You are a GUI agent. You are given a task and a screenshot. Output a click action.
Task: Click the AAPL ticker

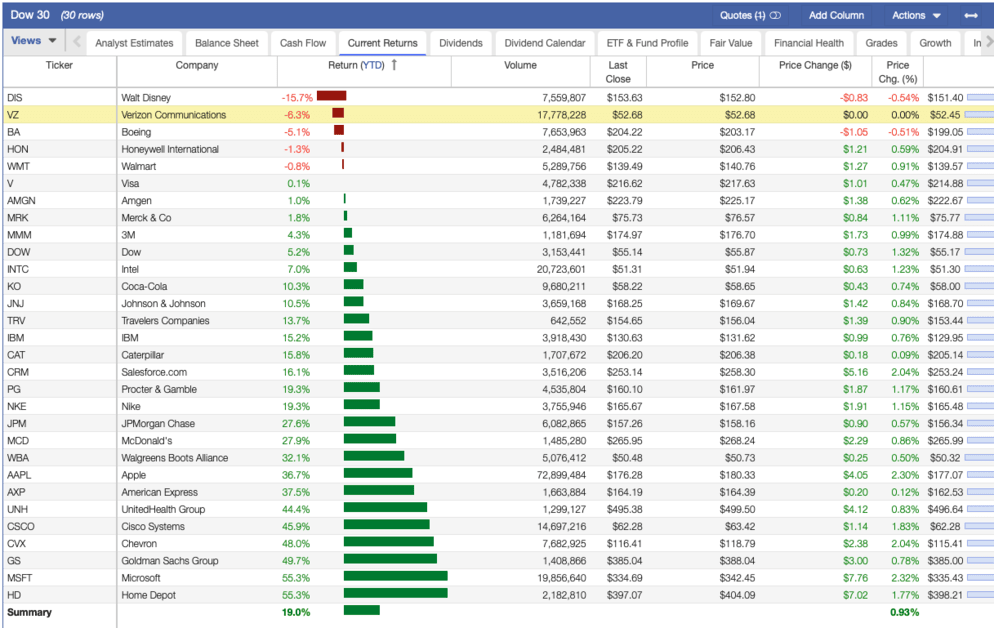pos(19,475)
